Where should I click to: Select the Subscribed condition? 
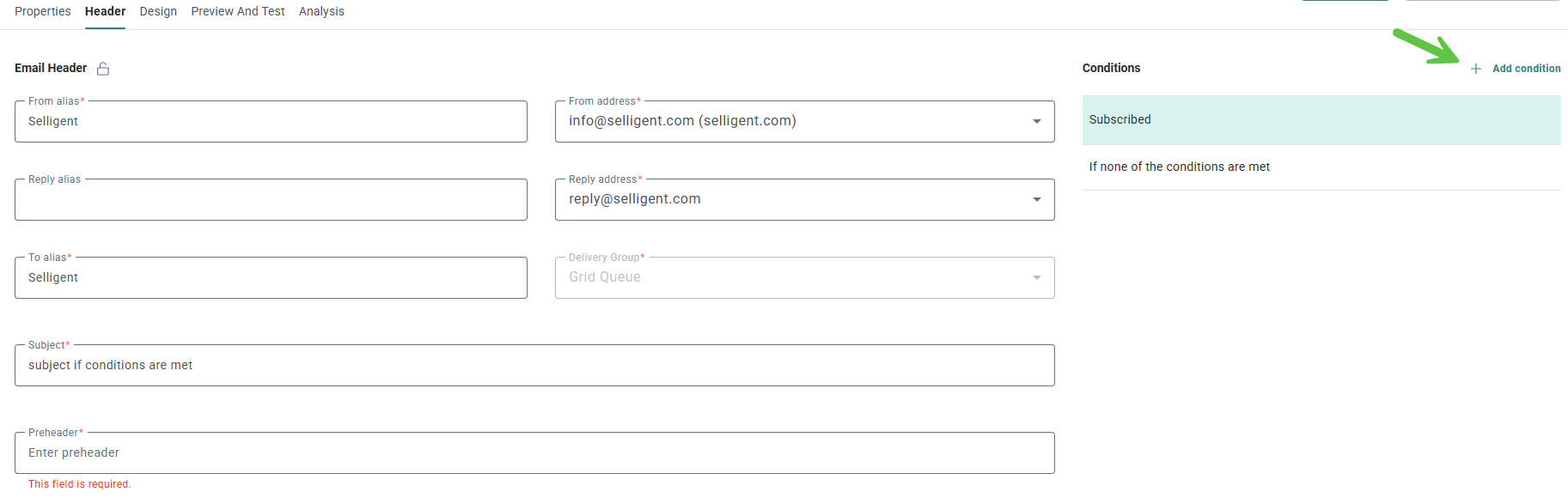pyautogui.click(x=1321, y=119)
